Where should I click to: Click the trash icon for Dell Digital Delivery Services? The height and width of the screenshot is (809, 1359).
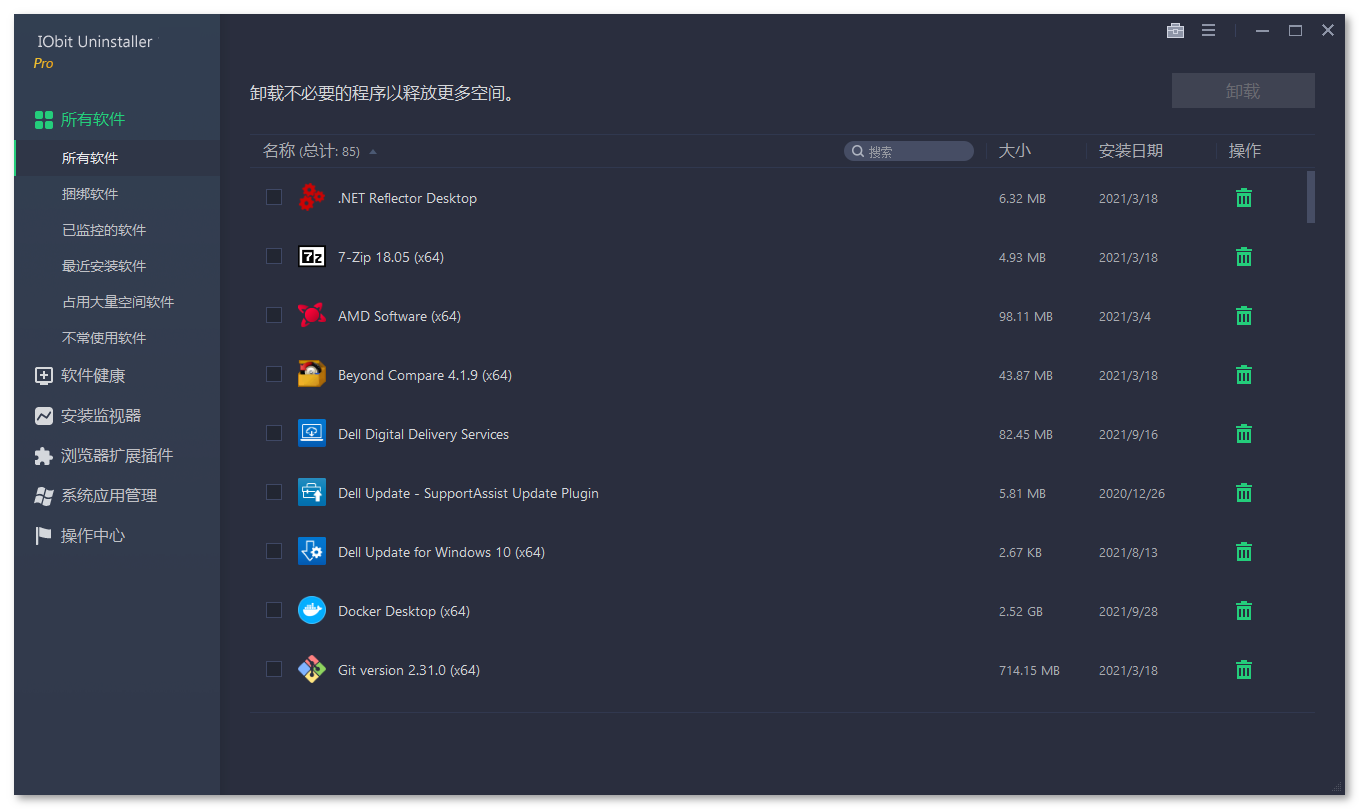click(x=1244, y=434)
